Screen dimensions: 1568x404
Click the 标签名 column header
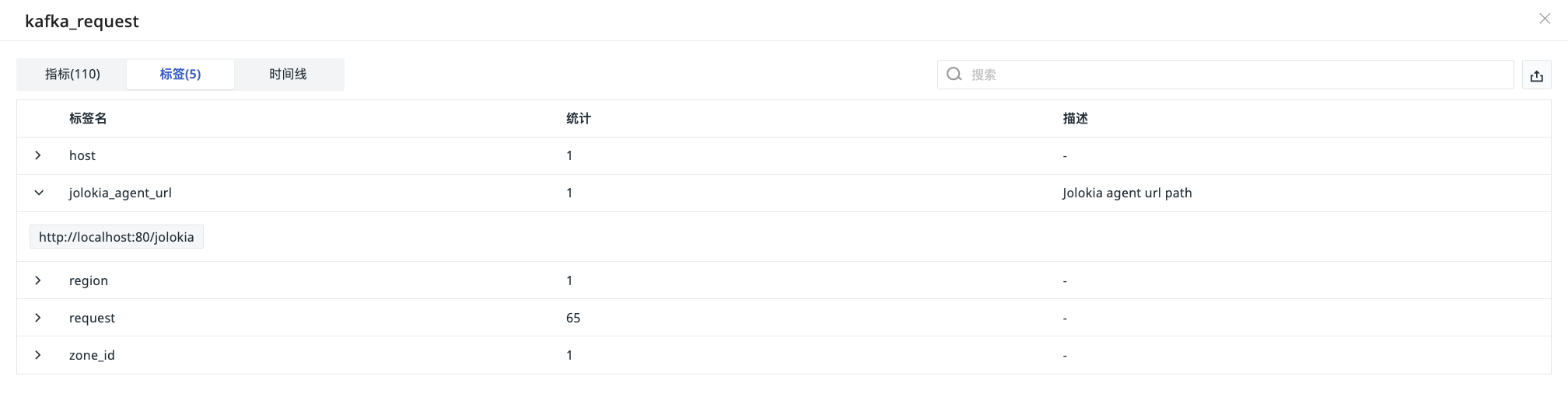point(88,118)
